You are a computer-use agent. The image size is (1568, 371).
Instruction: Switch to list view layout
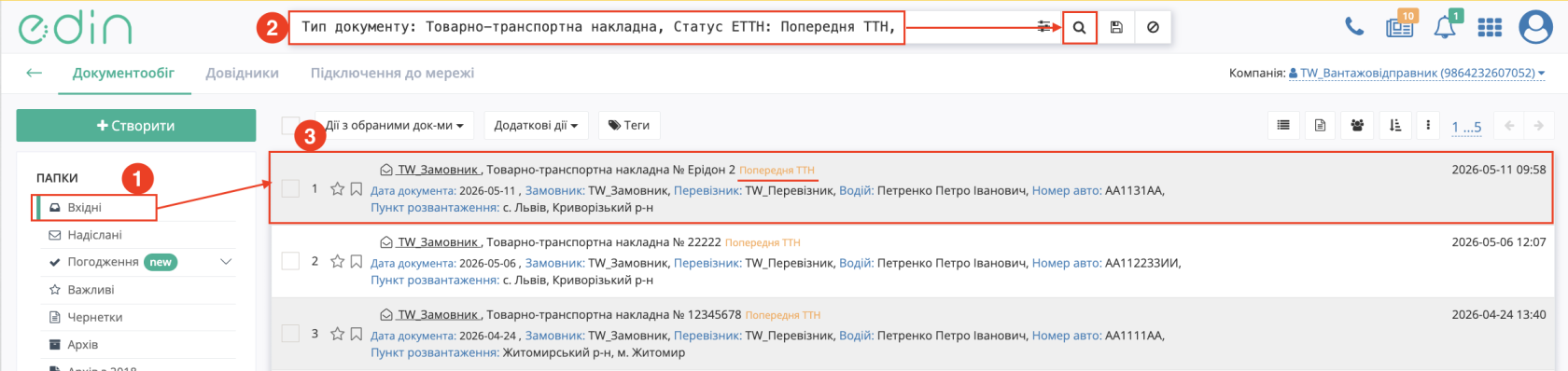click(1283, 125)
